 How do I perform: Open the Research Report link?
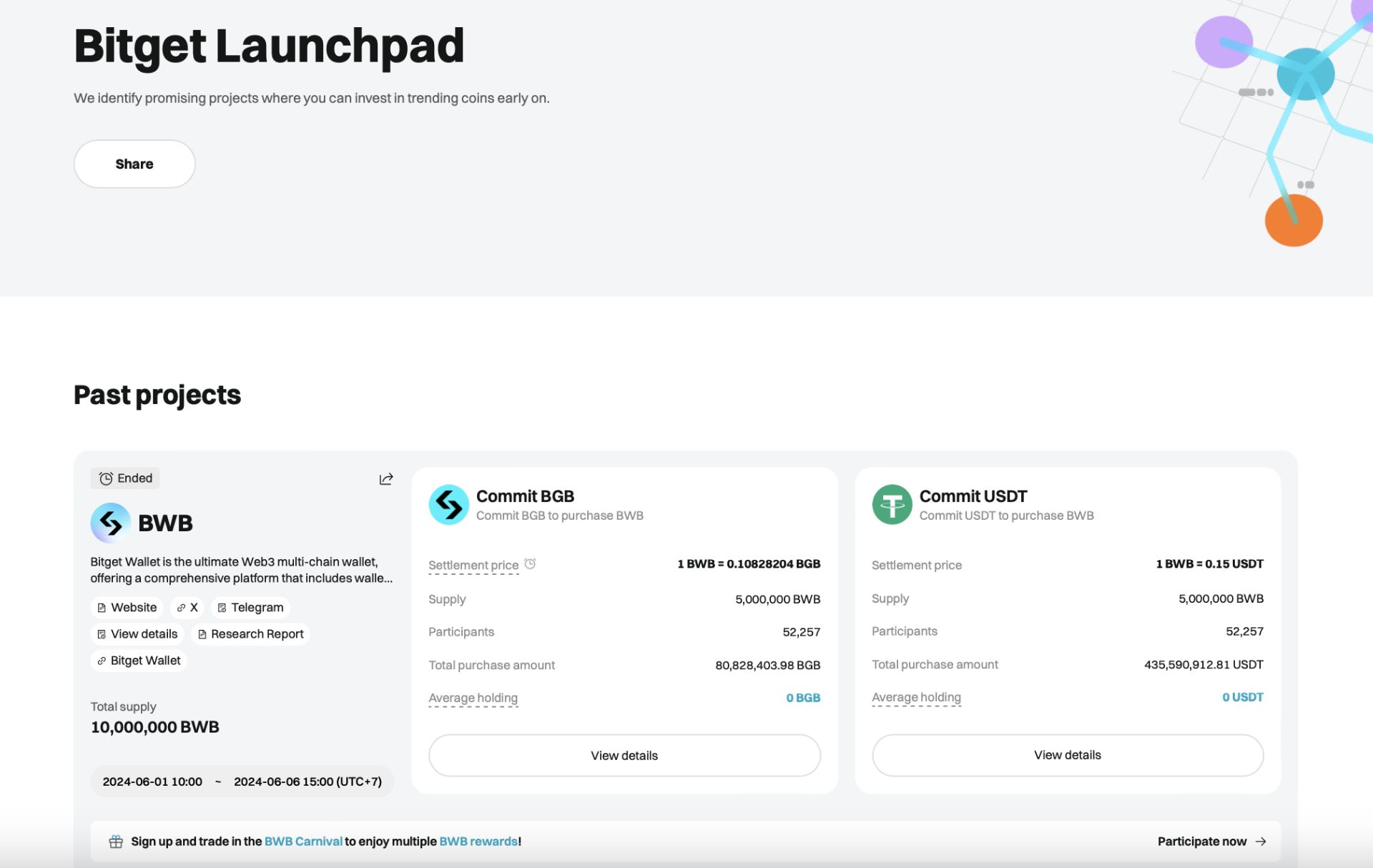250,633
